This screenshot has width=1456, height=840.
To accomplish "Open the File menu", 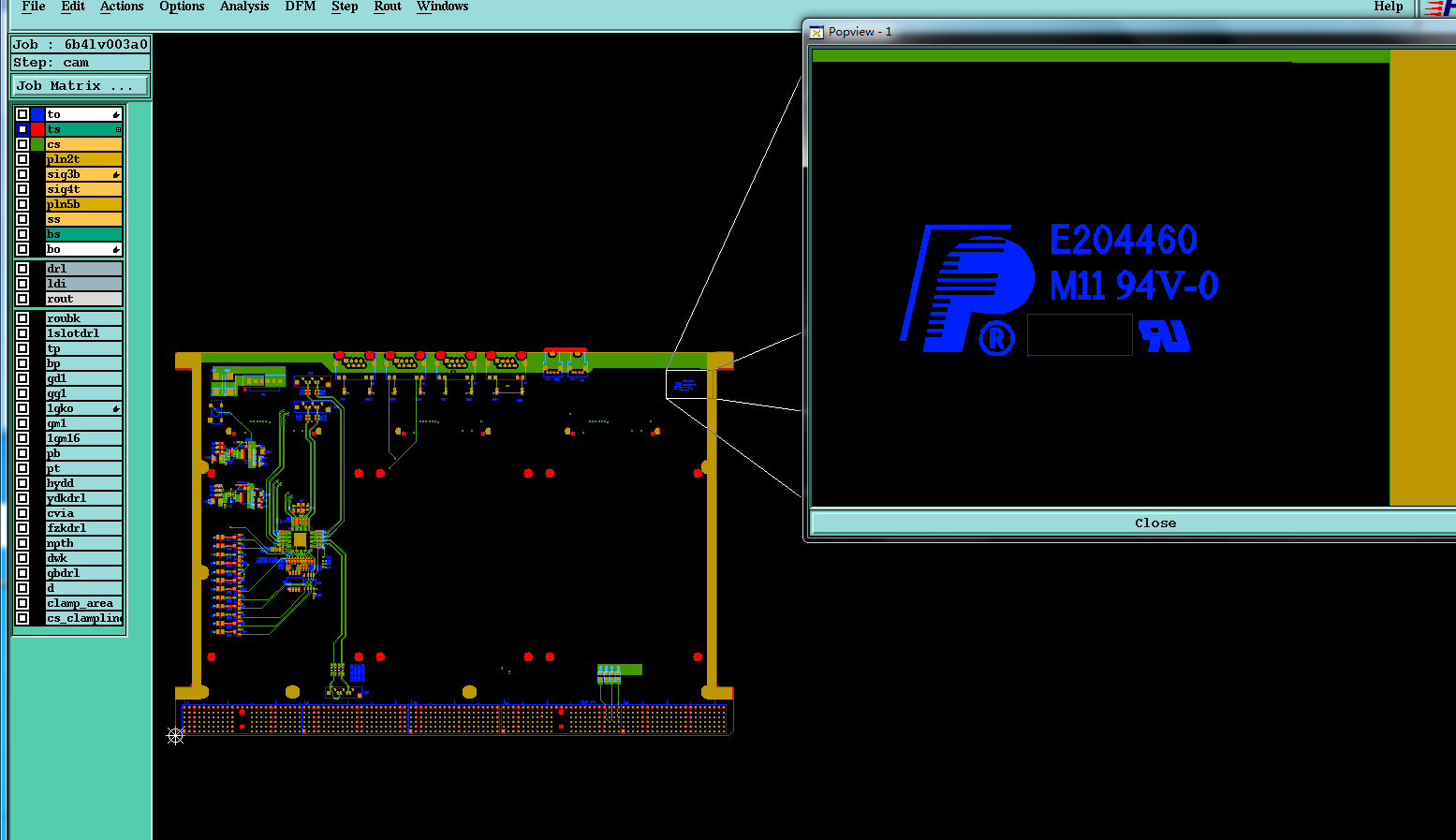I will pos(34,7).
